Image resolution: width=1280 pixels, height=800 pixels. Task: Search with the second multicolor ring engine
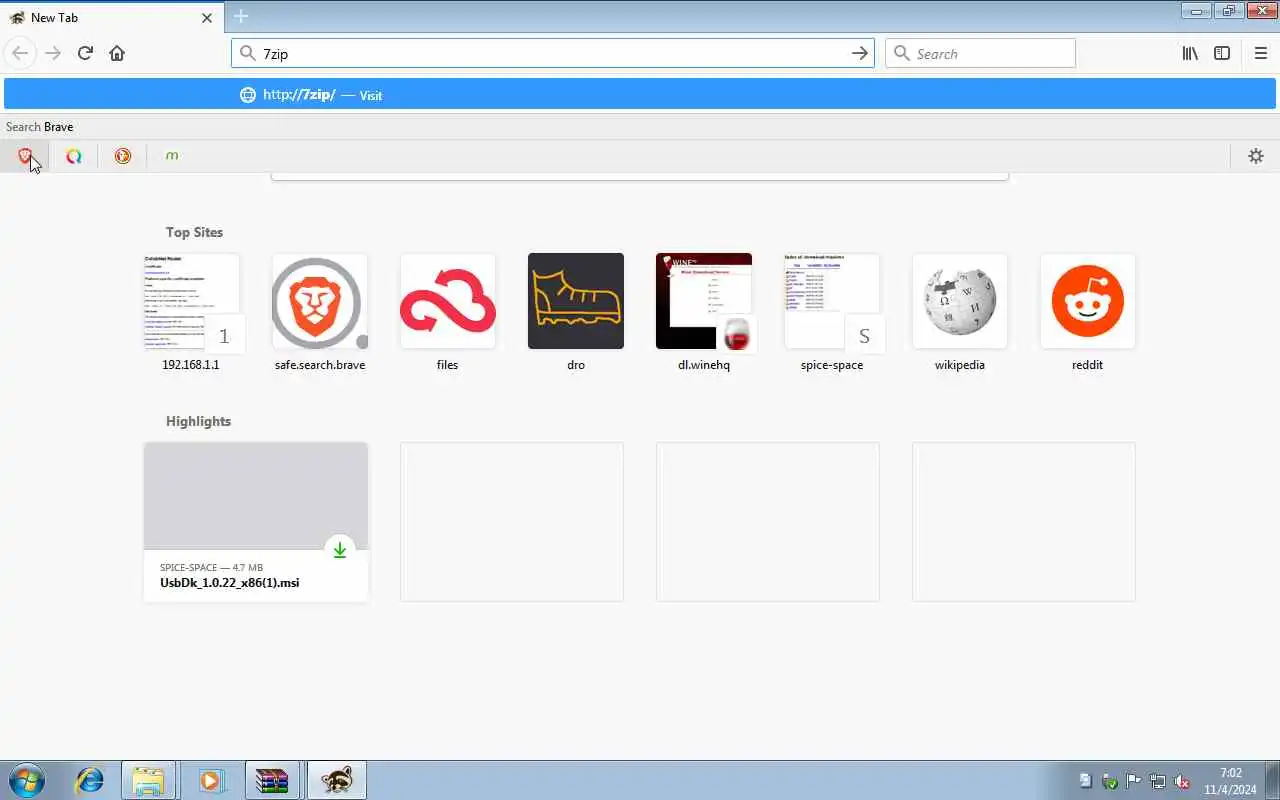73,156
